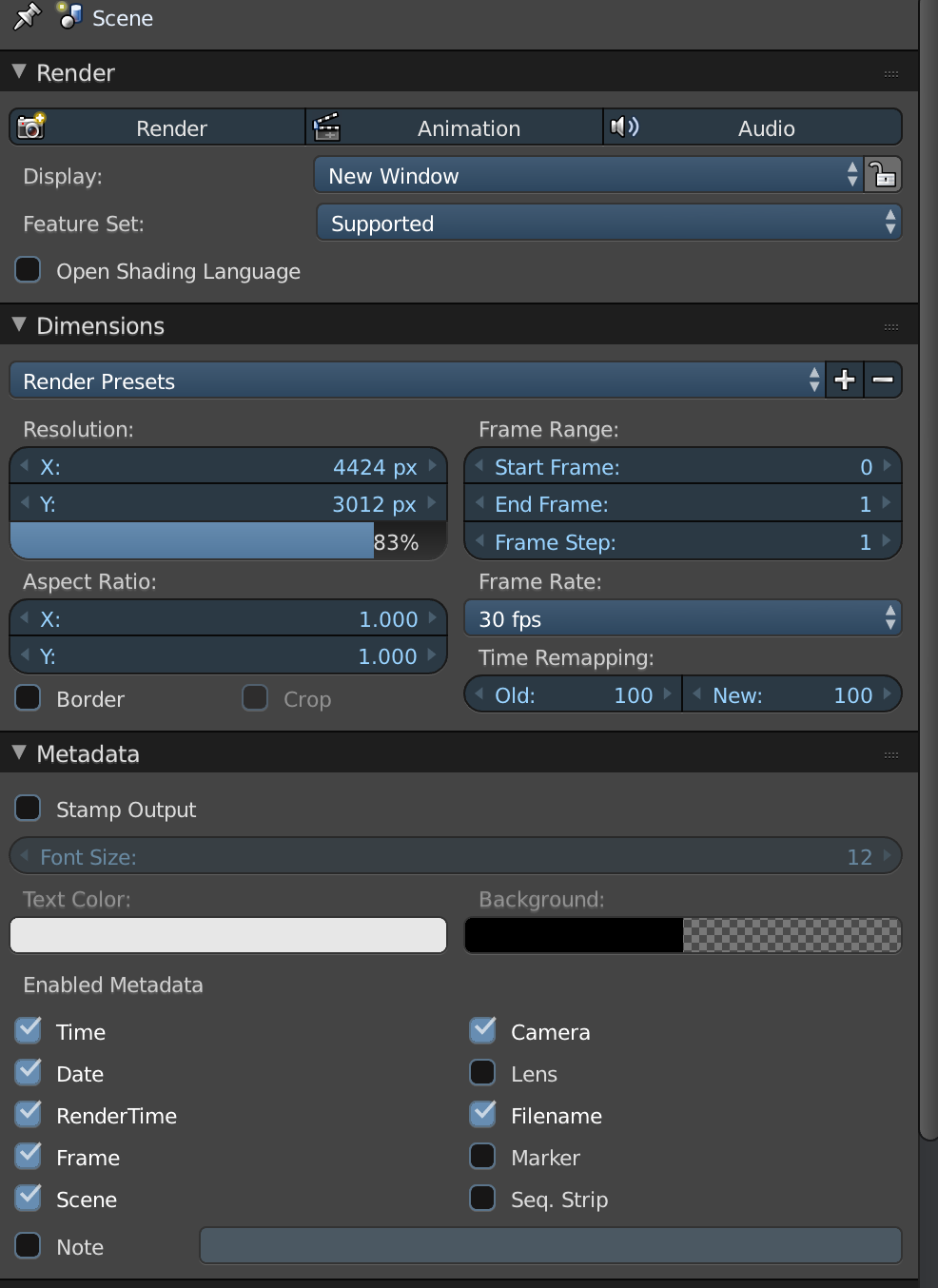Click the pin icon beside Scene
Screen dimensions: 938x1288
coord(27,16)
